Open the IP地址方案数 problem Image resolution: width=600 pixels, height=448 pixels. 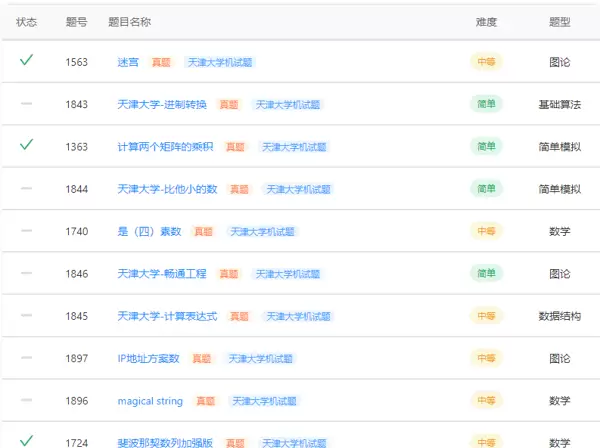148,358
